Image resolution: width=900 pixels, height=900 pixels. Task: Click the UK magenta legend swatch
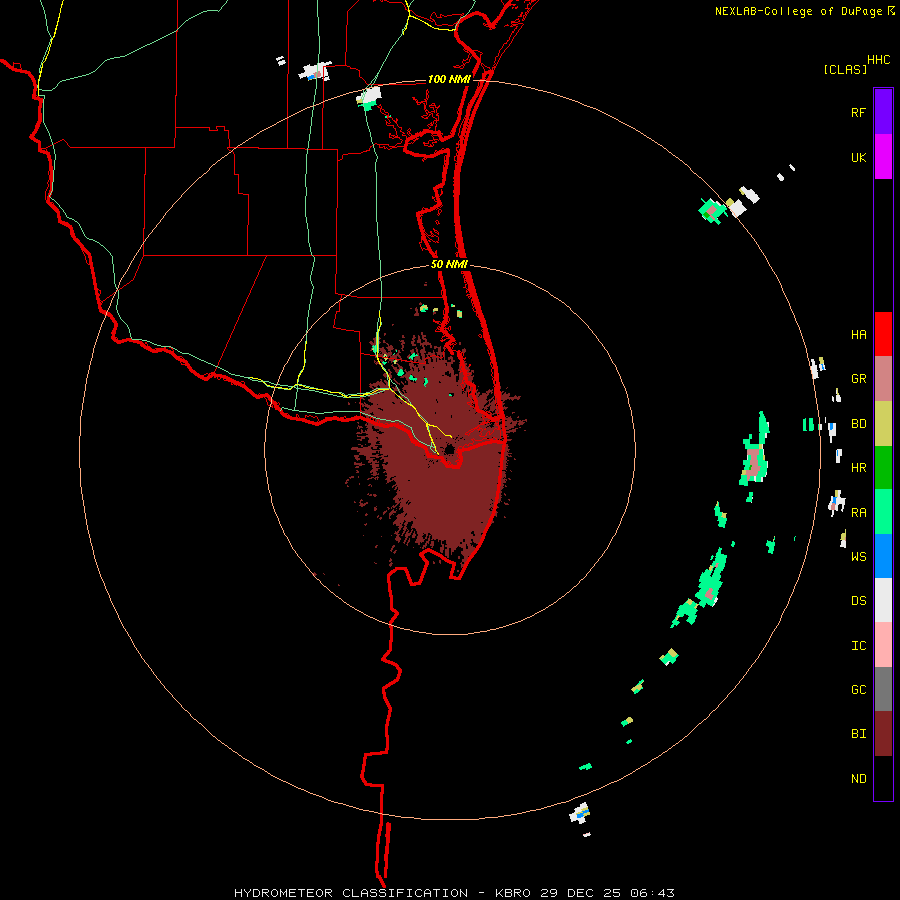click(x=883, y=157)
